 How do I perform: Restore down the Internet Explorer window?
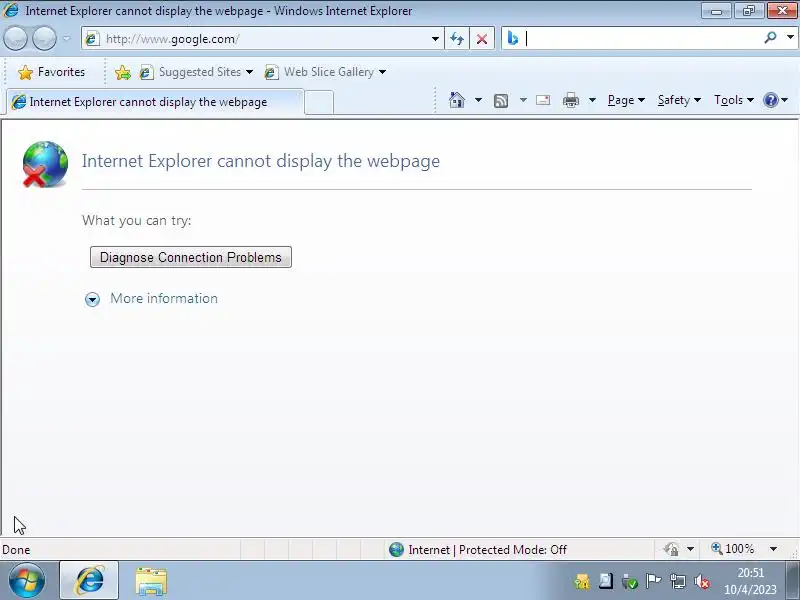pyautogui.click(x=748, y=11)
